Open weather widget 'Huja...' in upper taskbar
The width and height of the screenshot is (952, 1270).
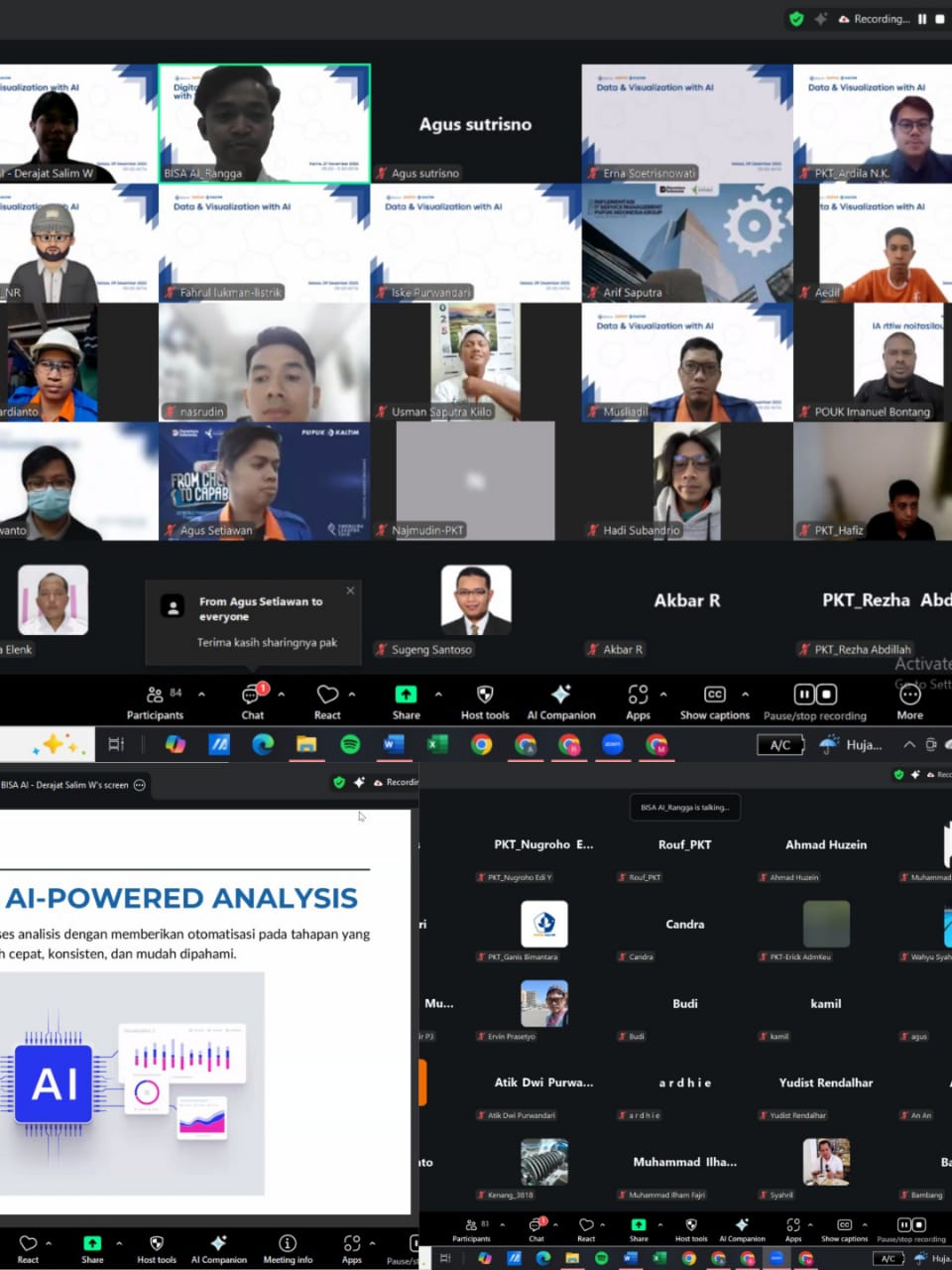point(851,744)
